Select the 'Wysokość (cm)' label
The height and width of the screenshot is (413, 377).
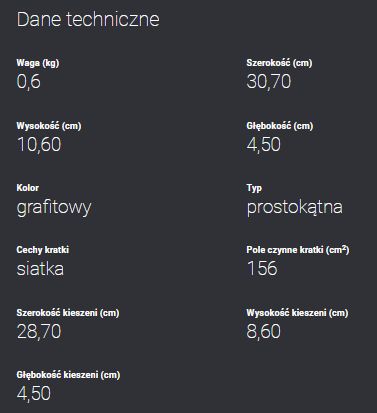pyautogui.click(x=49, y=126)
